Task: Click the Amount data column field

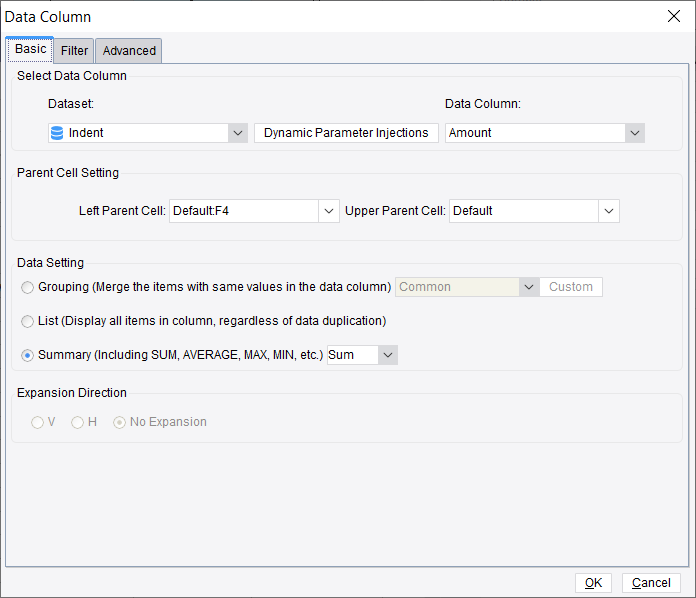Action: pos(535,133)
